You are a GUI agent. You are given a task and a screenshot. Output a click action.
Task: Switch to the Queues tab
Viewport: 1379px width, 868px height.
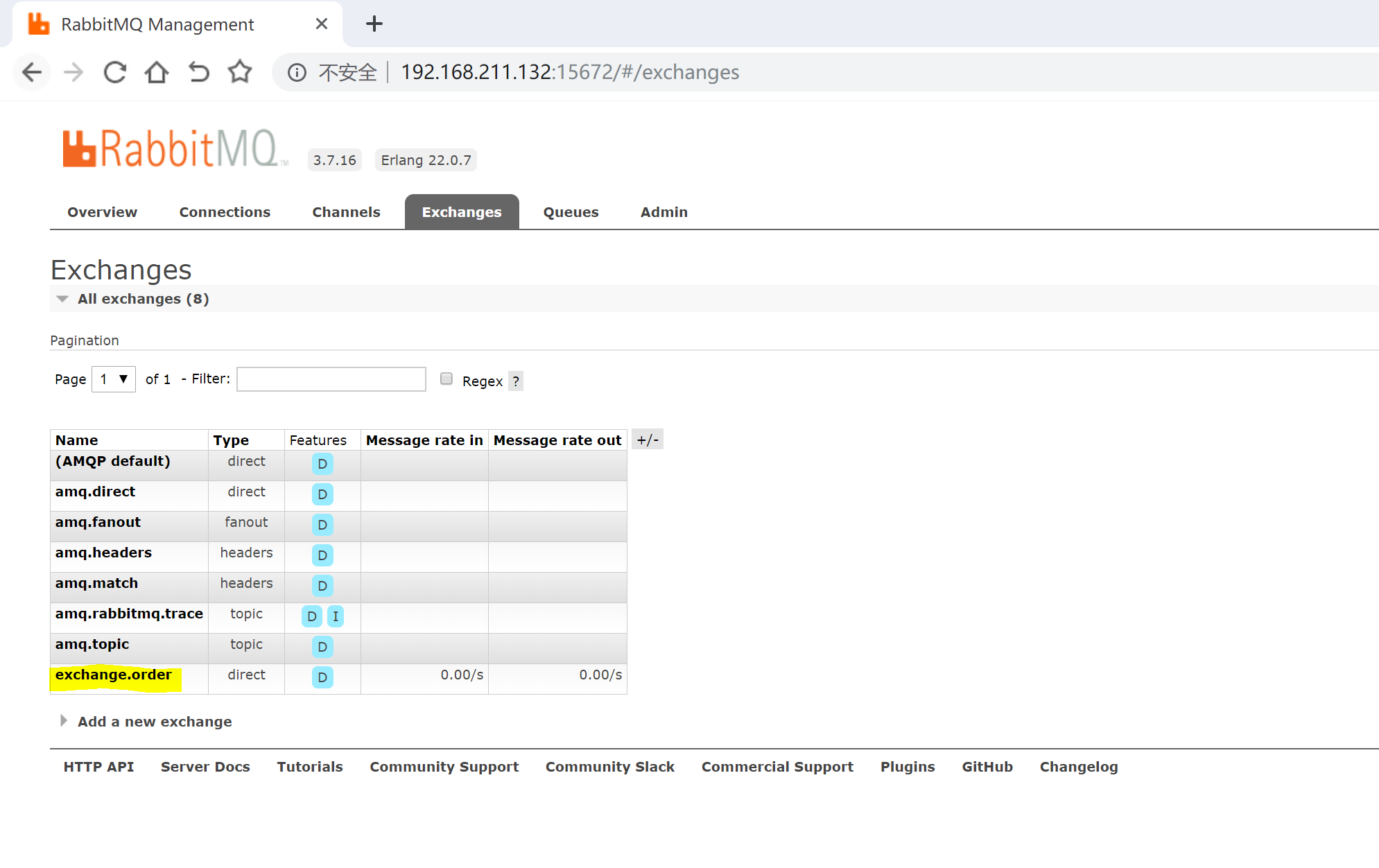pos(571,212)
